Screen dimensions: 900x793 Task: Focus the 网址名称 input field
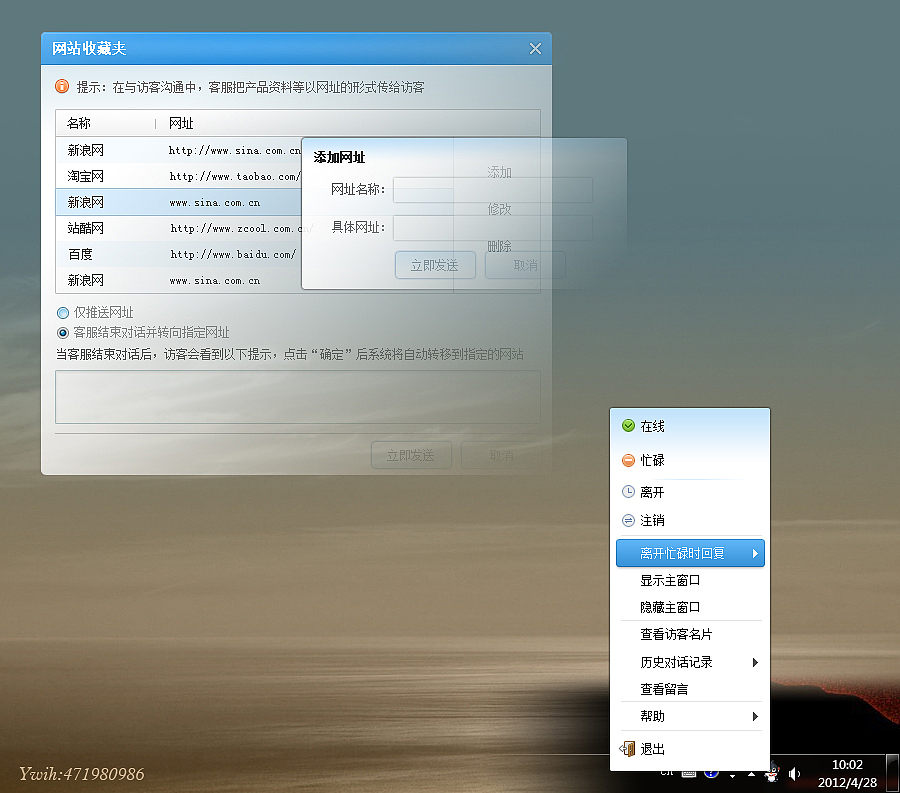click(492, 190)
